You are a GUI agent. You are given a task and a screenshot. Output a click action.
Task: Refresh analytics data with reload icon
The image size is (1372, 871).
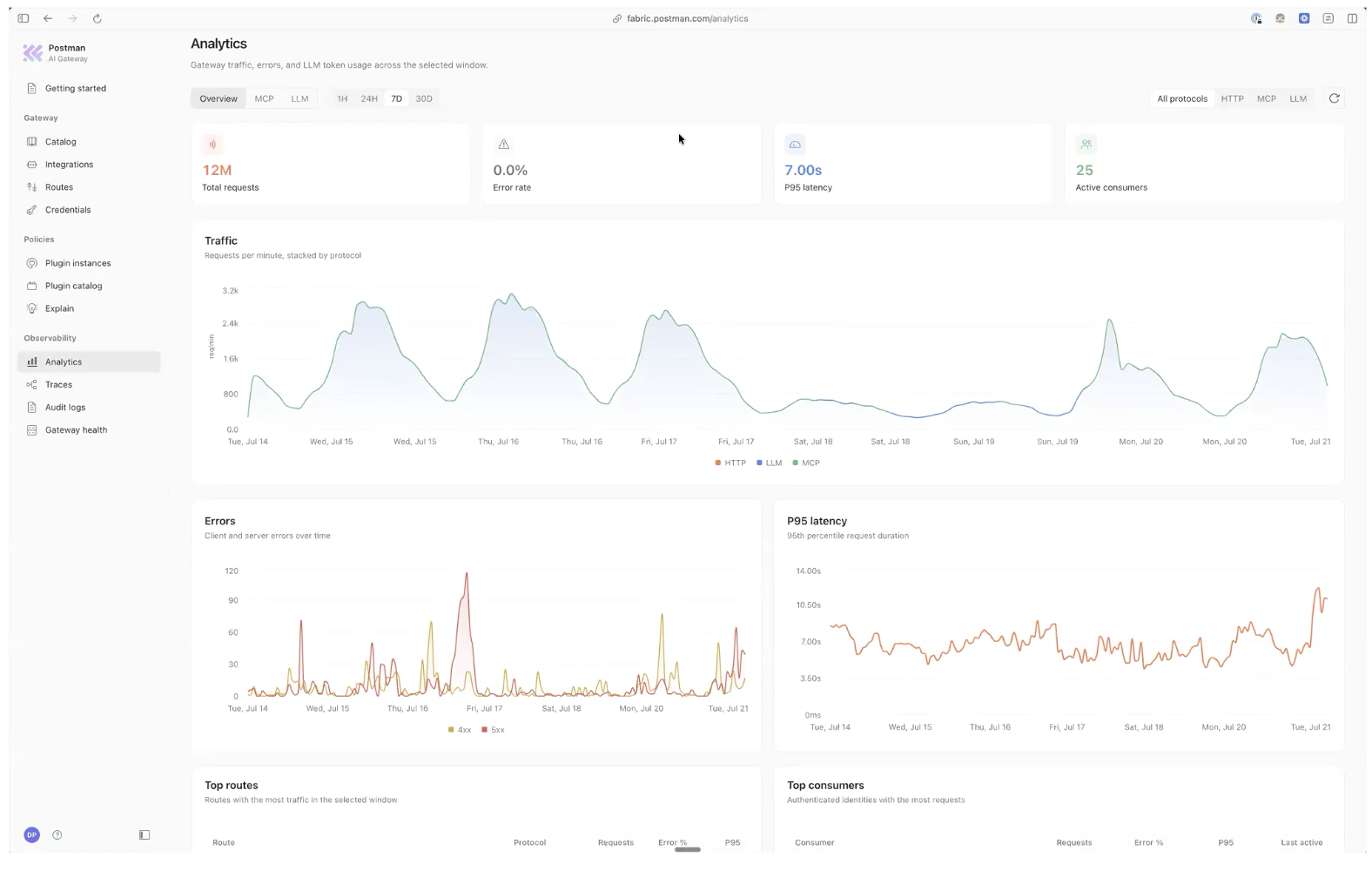[x=1334, y=98]
